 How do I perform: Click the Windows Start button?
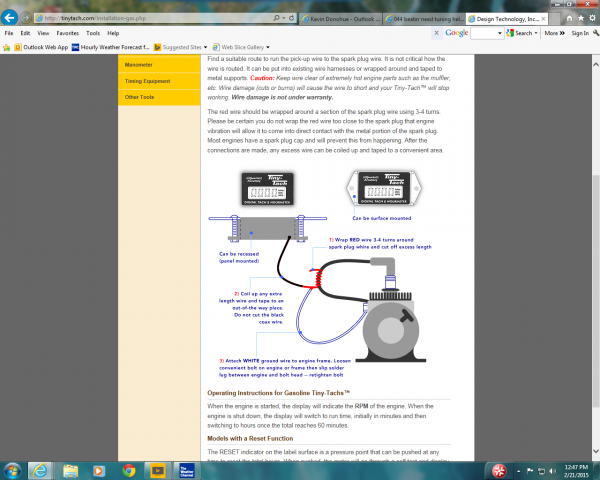pos(14,468)
